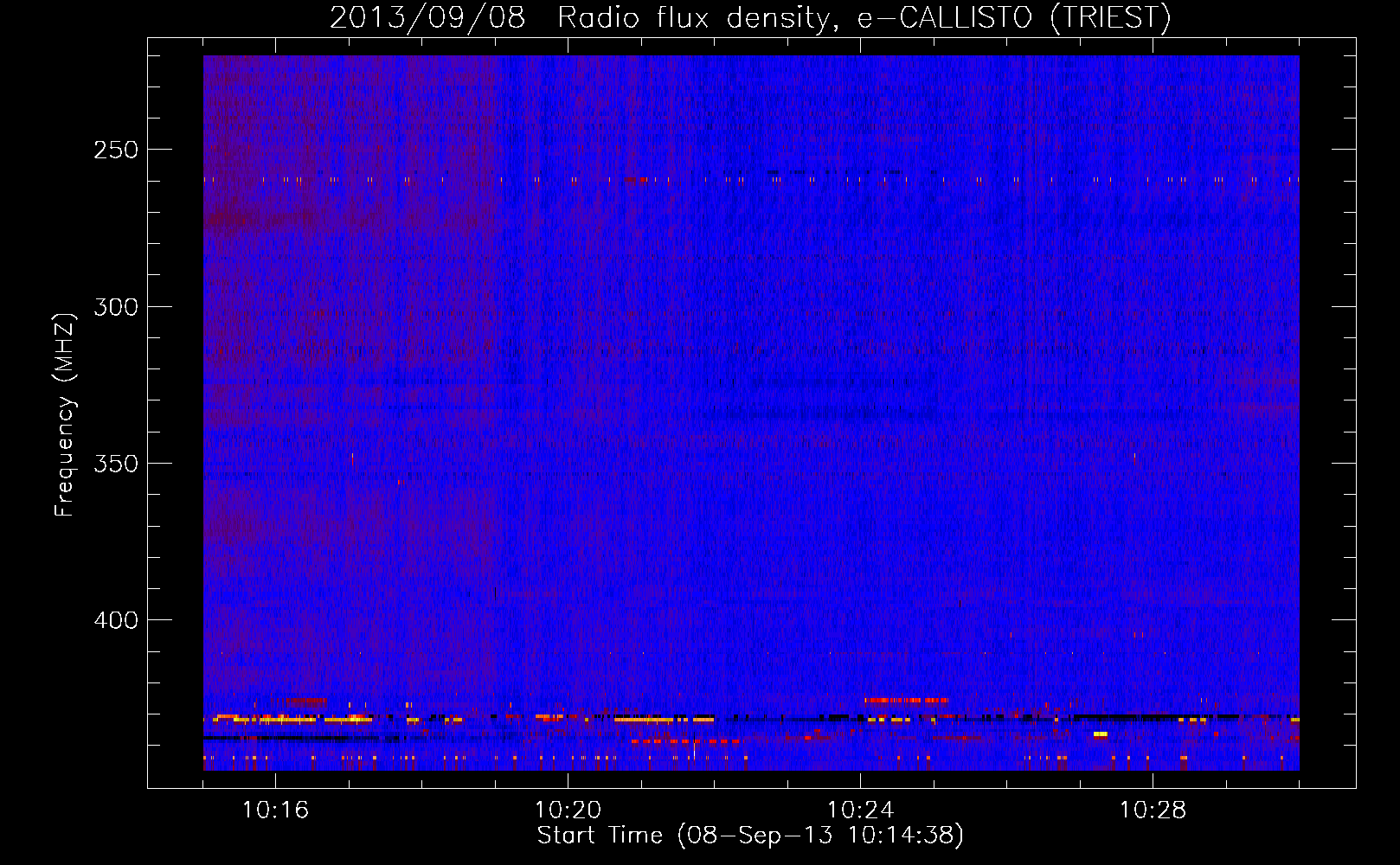This screenshot has width=1400, height=865.
Task: Click the 350 frequency tick label
Action: pos(116,464)
